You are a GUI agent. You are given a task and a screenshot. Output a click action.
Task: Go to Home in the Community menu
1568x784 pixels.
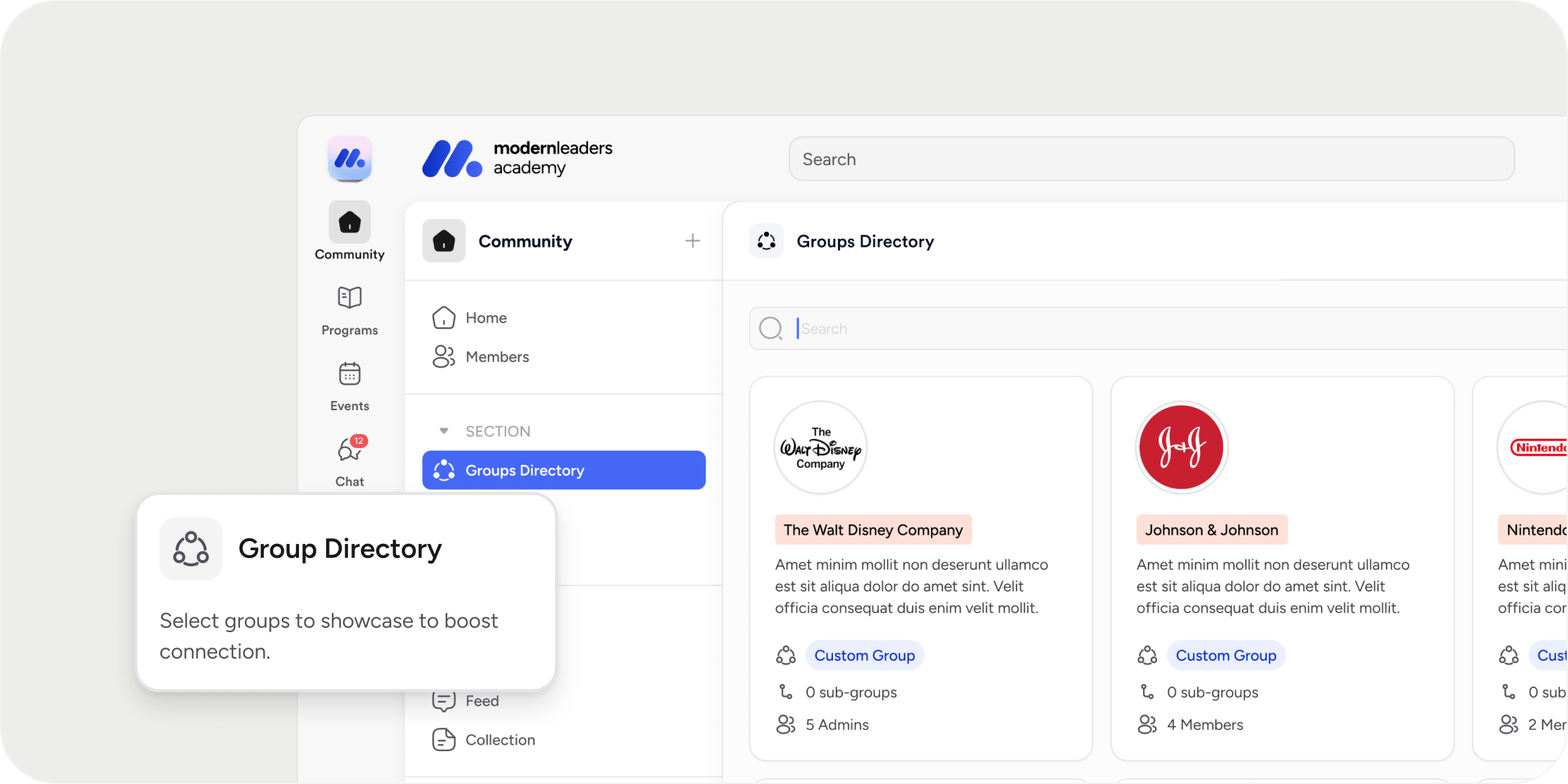tap(470, 318)
